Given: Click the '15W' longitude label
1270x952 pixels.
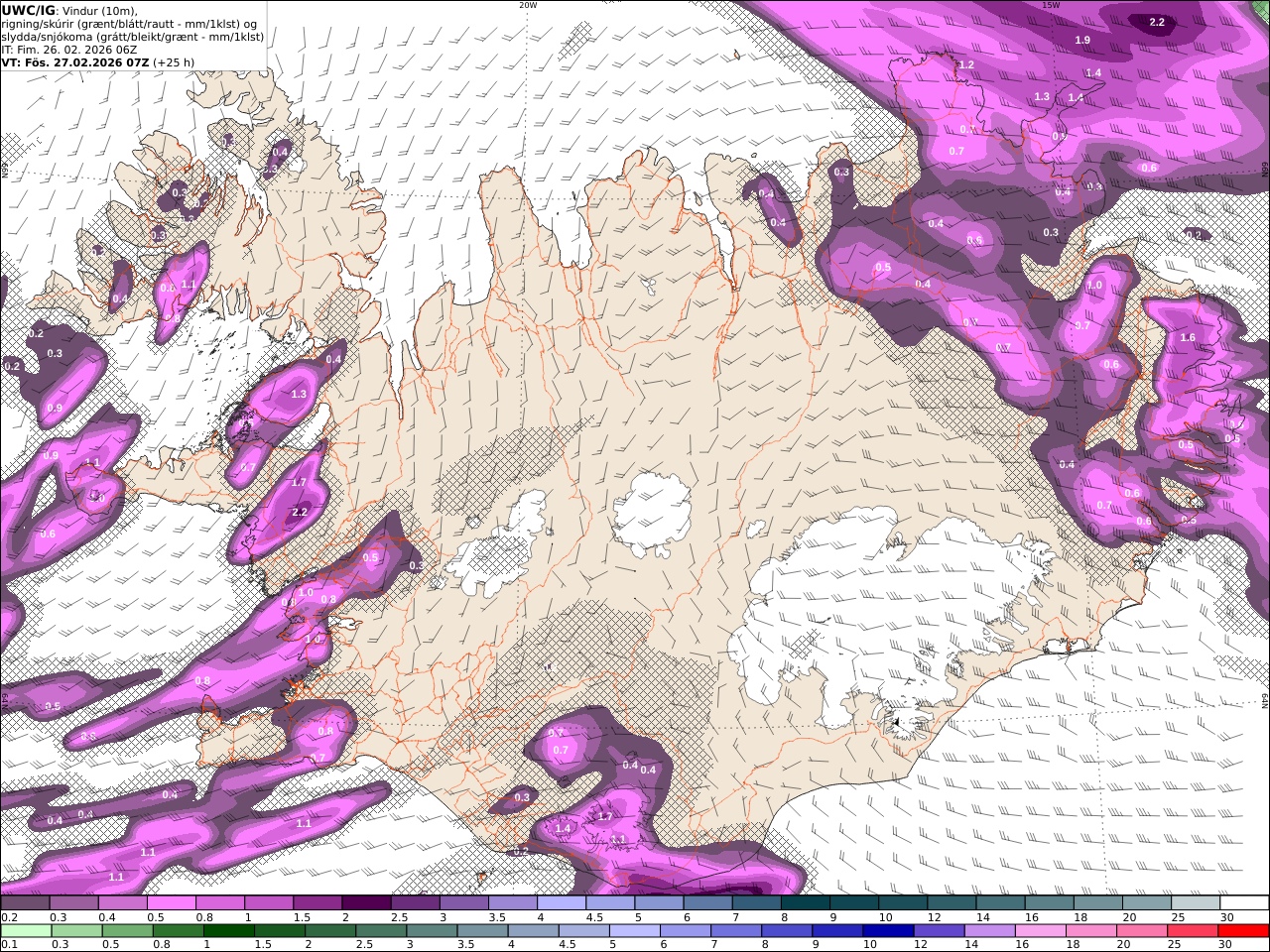Looking at the screenshot, I should tap(1051, 5).
